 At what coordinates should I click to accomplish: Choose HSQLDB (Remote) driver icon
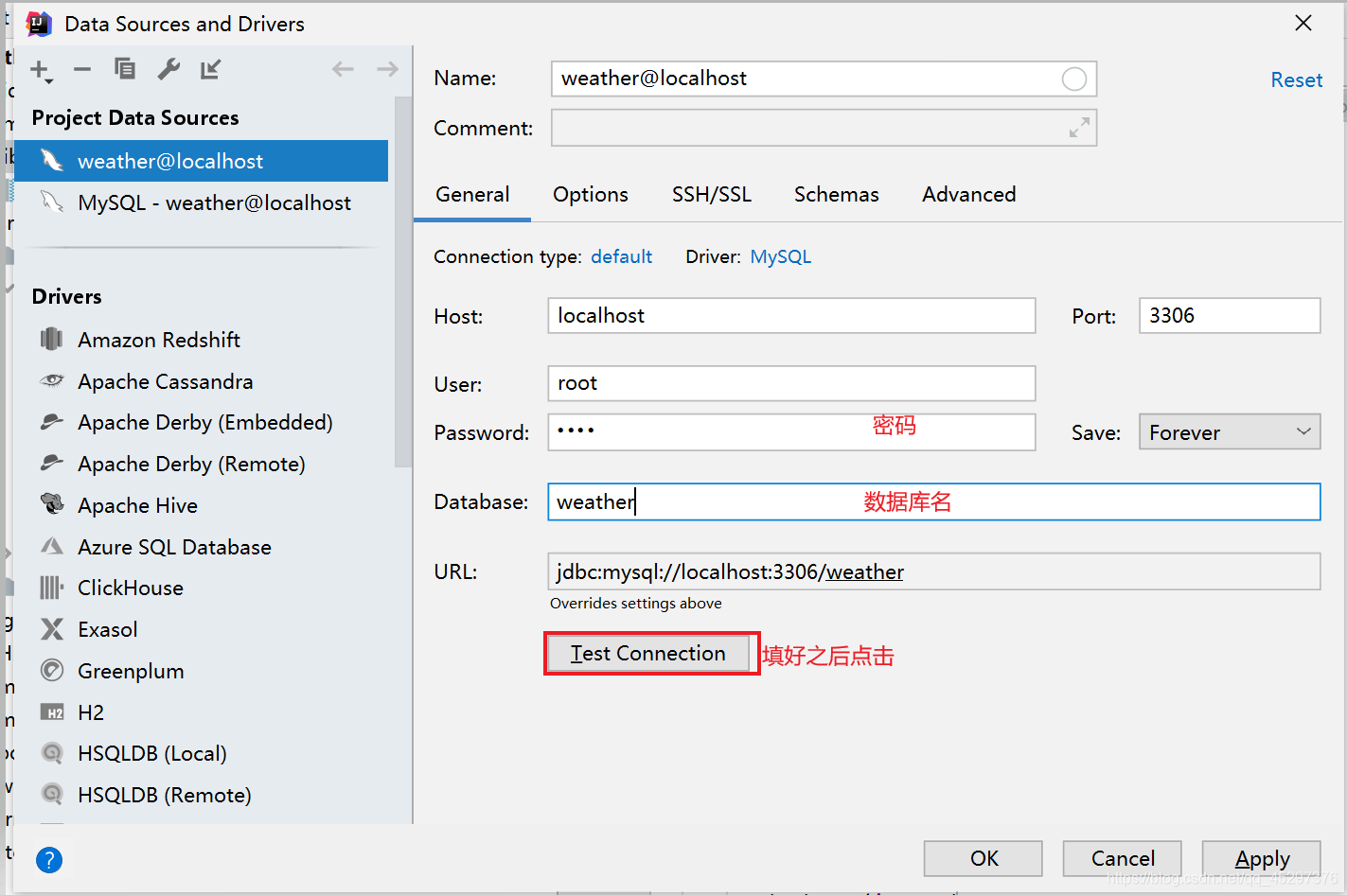(52, 795)
